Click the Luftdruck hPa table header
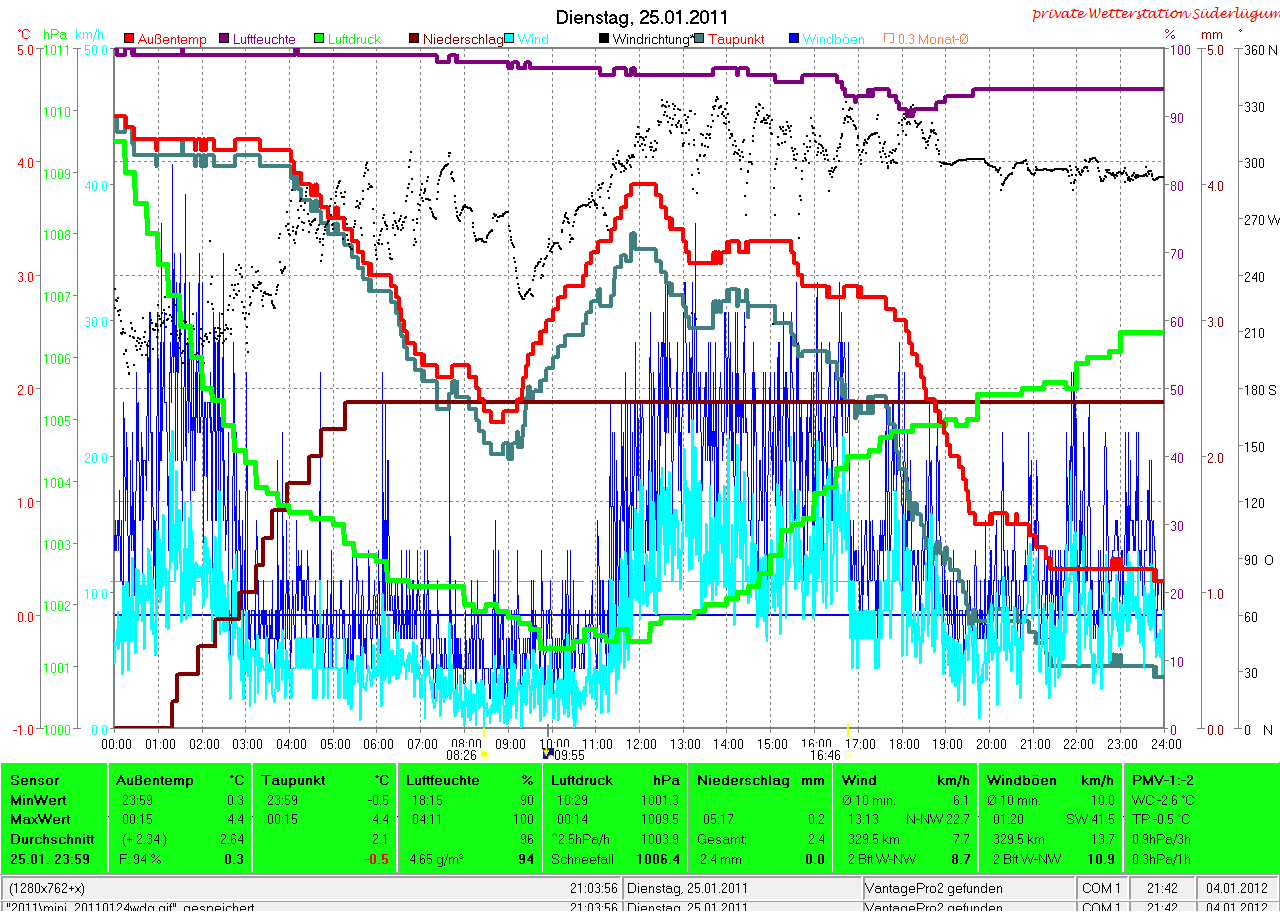Viewport: 1280px width, 912px height. [615, 780]
